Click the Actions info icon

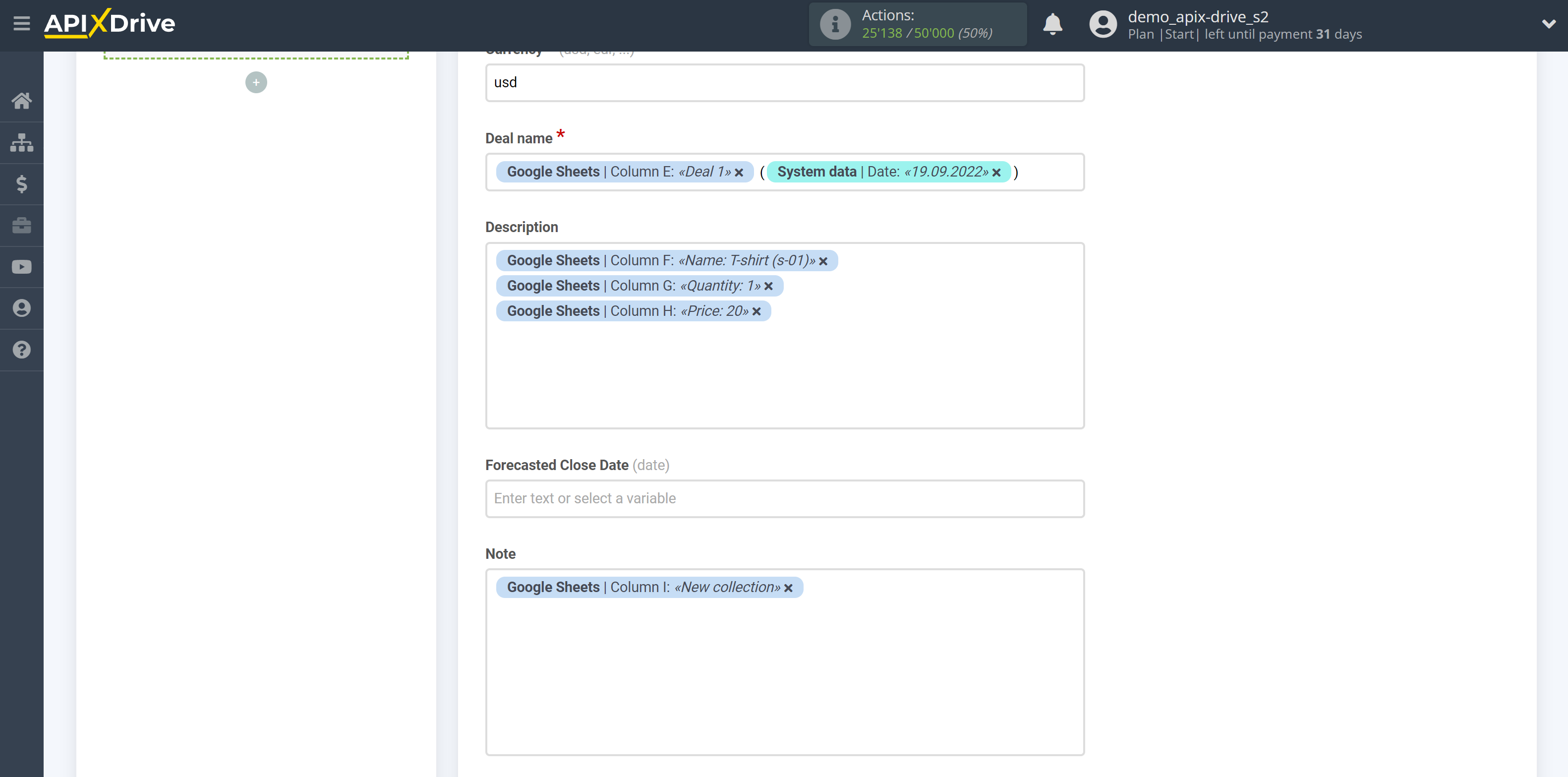[x=835, y=24]
